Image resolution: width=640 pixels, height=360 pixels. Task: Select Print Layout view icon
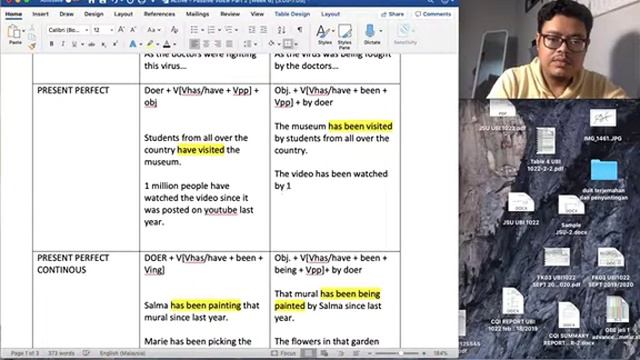308,353
